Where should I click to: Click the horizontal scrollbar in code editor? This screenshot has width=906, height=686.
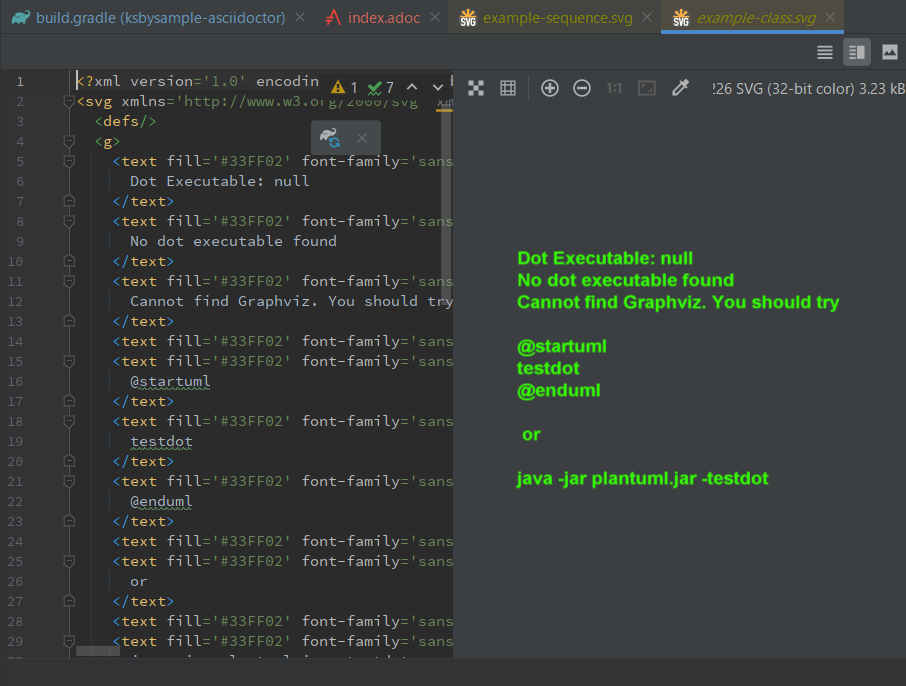(98, 651)
